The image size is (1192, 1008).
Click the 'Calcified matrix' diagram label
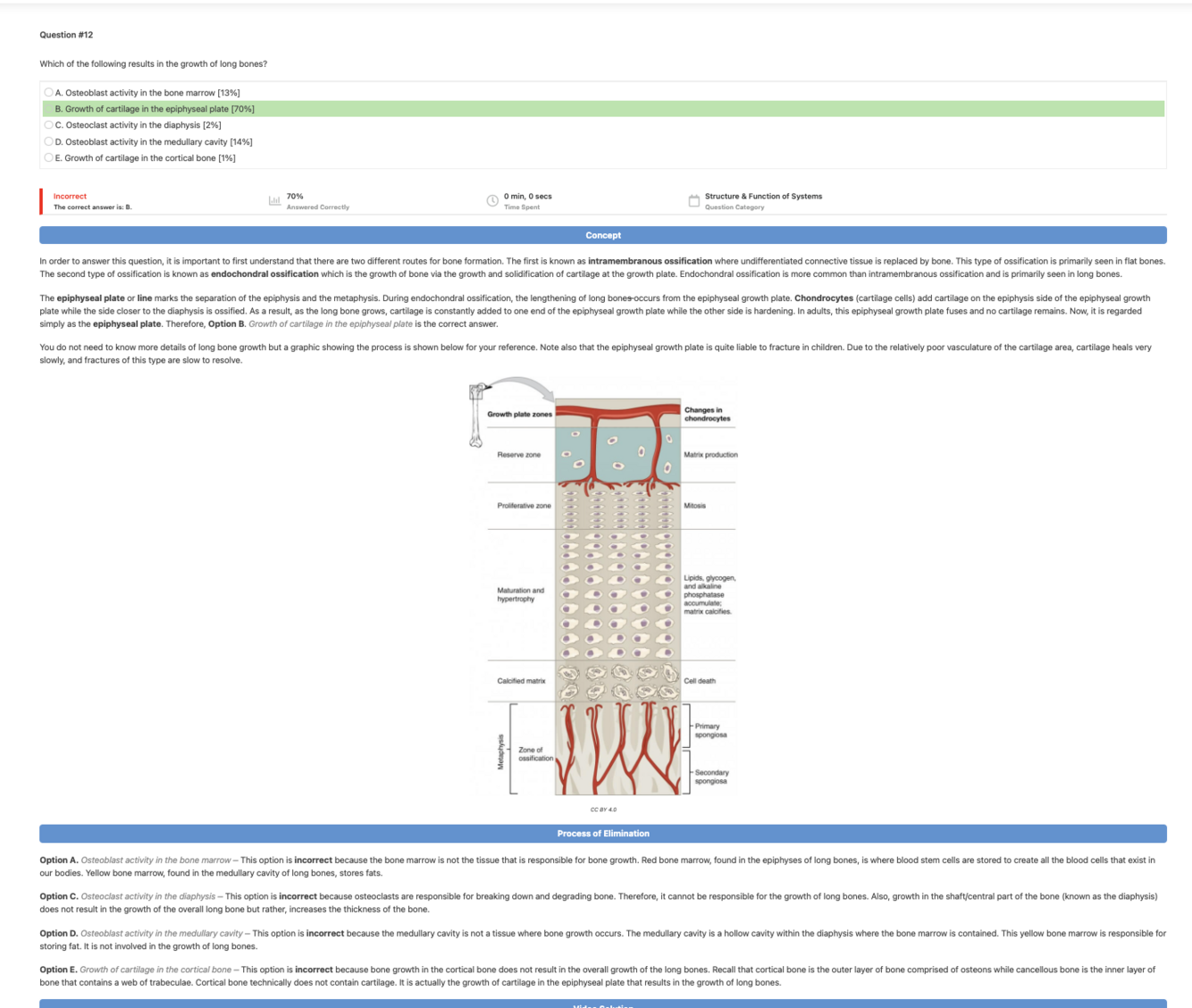pos(521,681)
